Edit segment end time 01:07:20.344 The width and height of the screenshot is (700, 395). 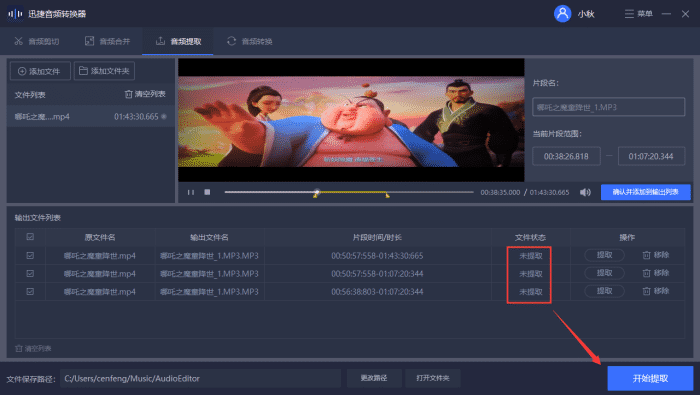(651, 156)
